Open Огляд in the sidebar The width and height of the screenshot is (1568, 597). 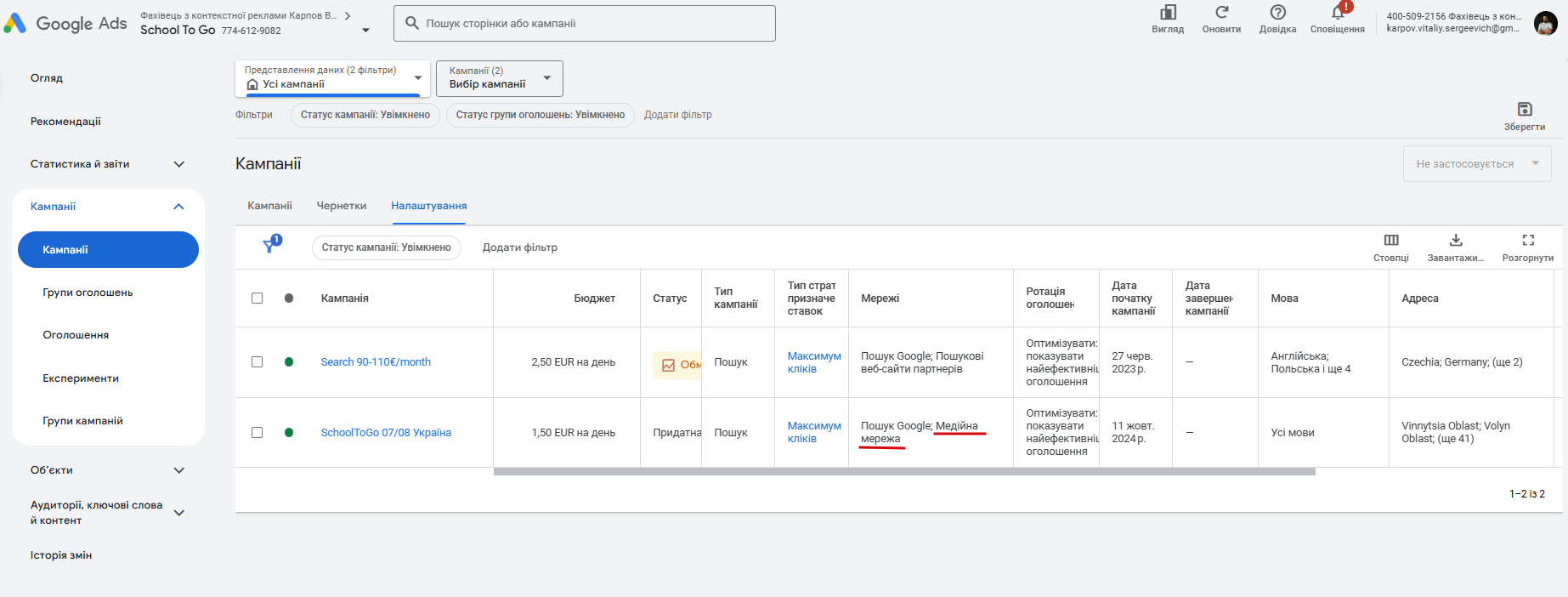tap(47, 78)
